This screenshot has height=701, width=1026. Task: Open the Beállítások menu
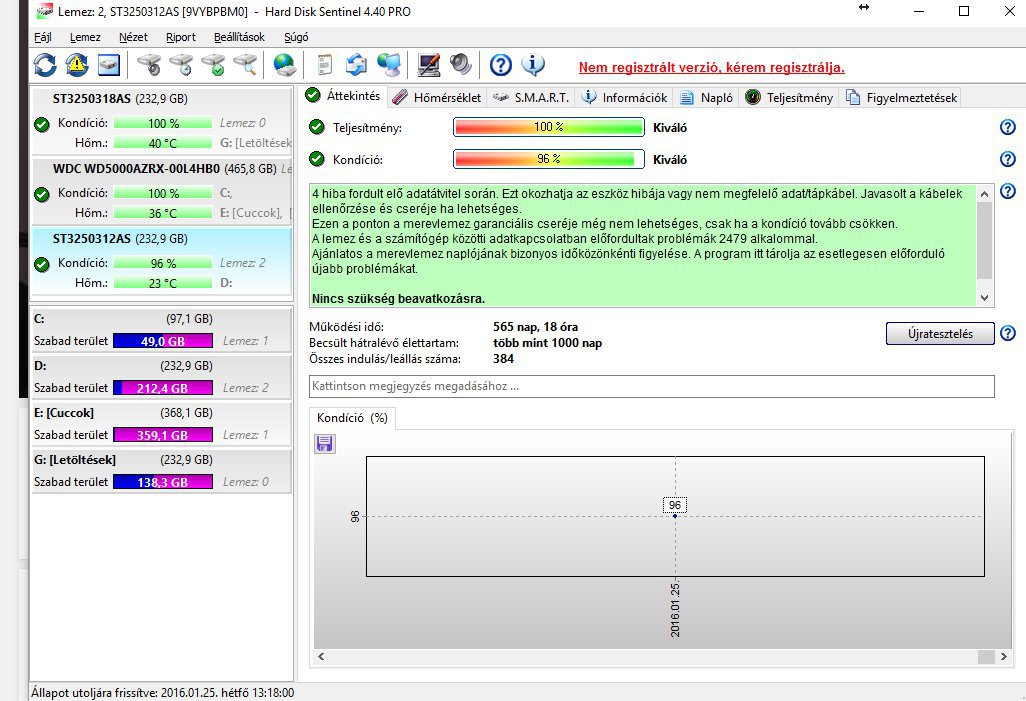pyautogui.click(x=239, y=37)
